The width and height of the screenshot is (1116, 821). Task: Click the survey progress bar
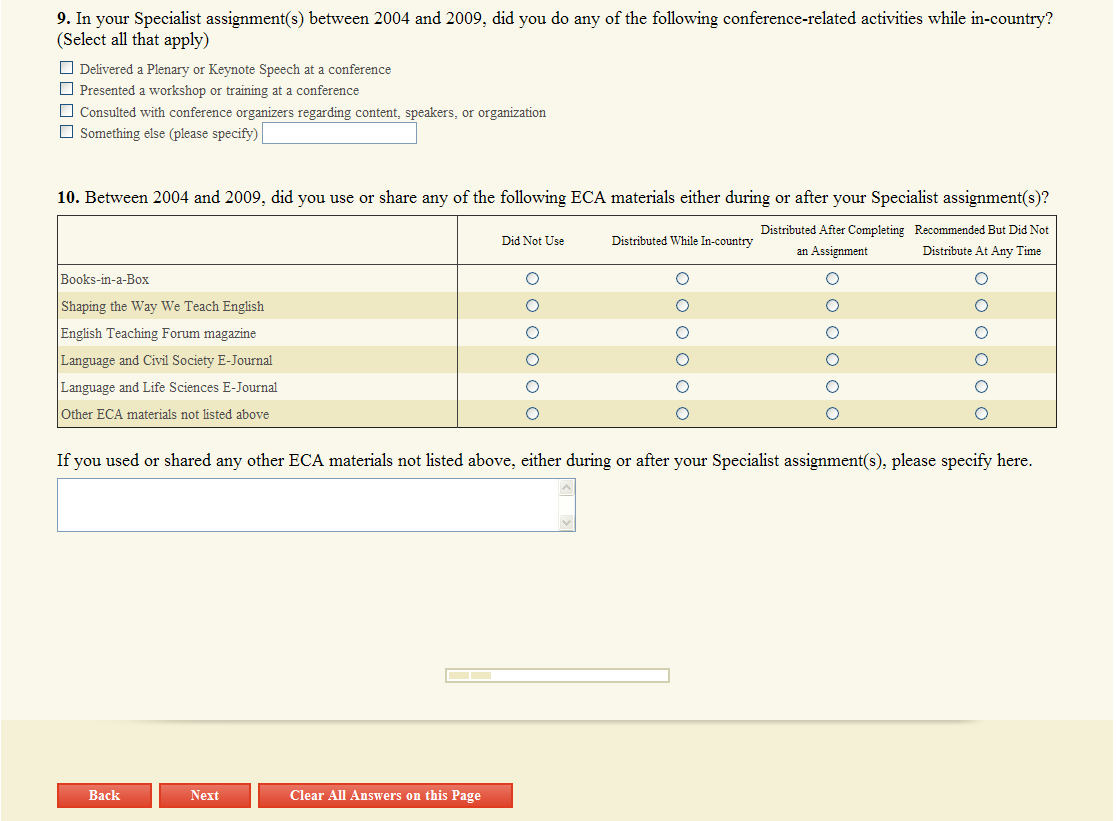click(557, 675)
